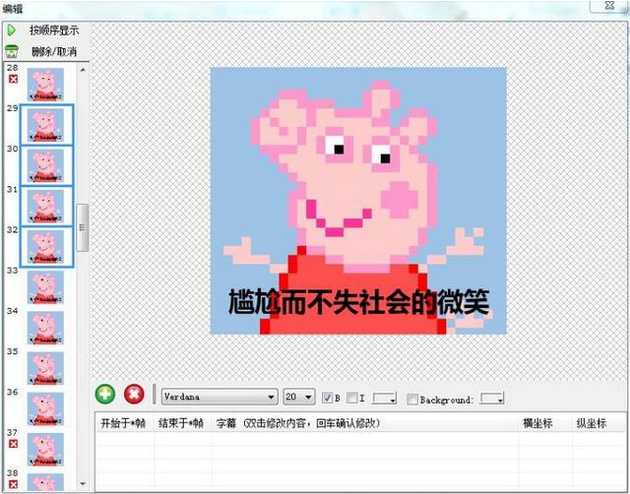The width and height of the screenshot is (630, 494).
Task: Click the frame list scrollbar thumb
Action: coord(82,228)
